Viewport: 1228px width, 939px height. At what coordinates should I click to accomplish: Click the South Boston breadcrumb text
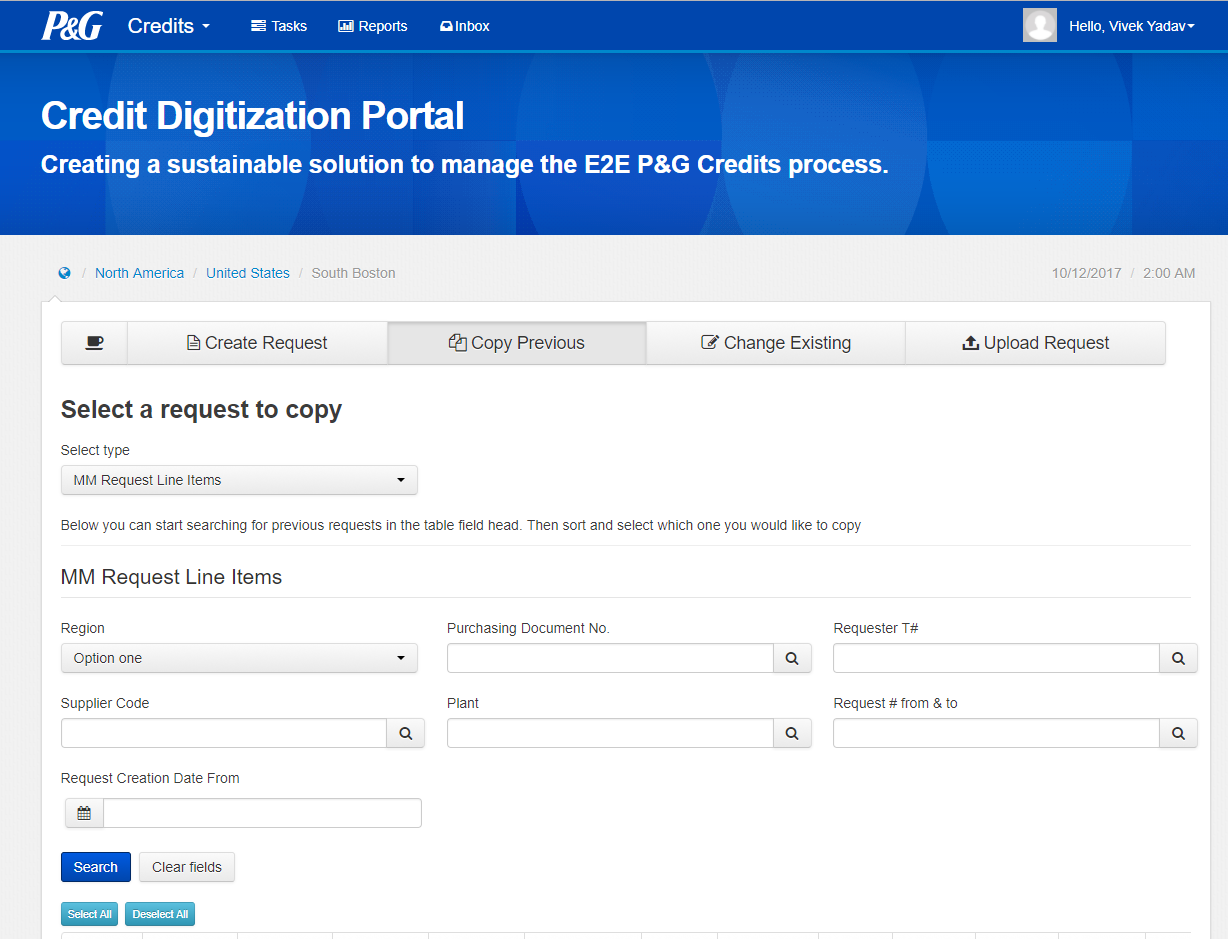(x=353, y=273)
